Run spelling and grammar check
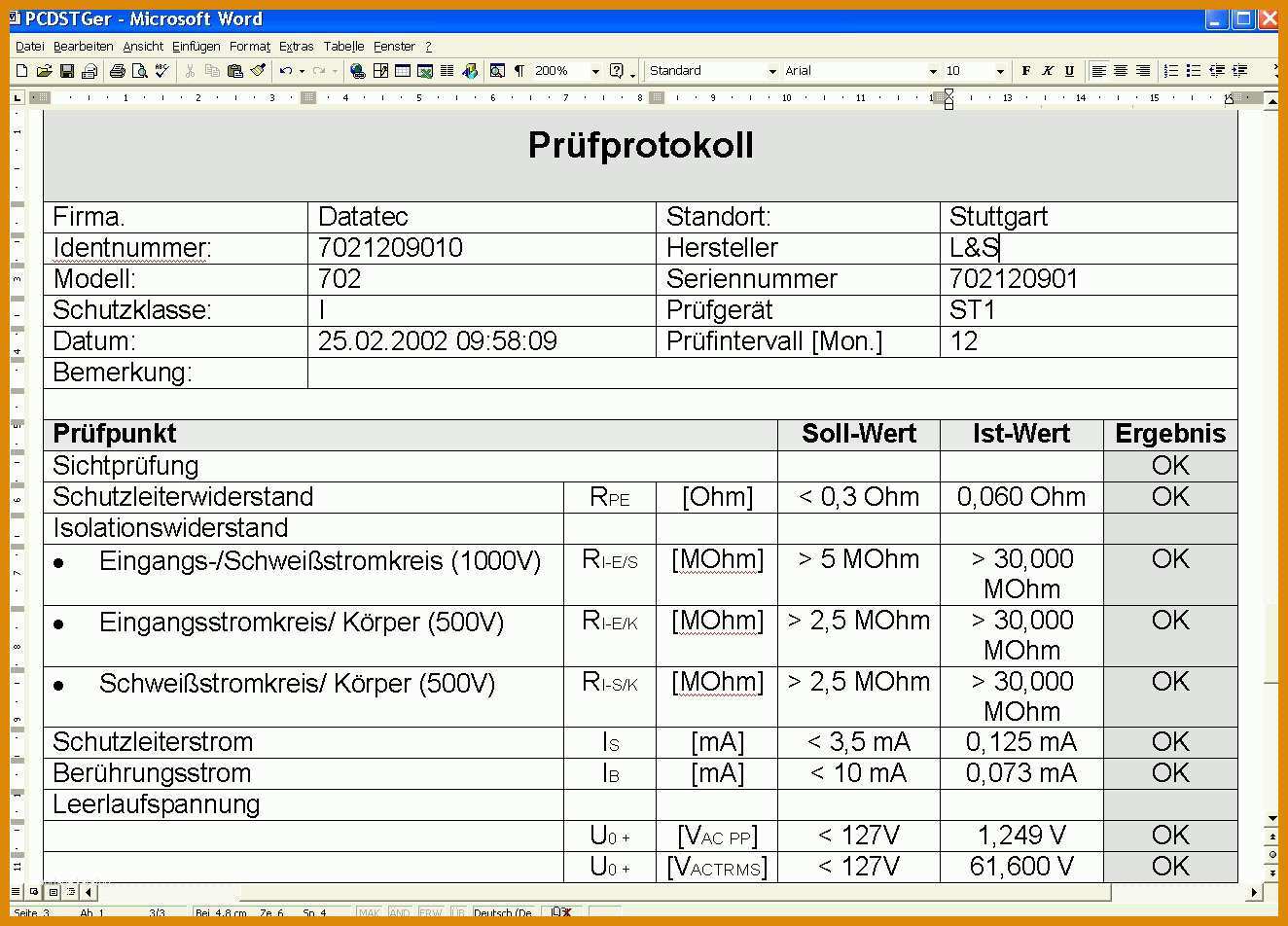Viewport: 1288px width, 926px height. pyautogui.click(x=161, y=71)
